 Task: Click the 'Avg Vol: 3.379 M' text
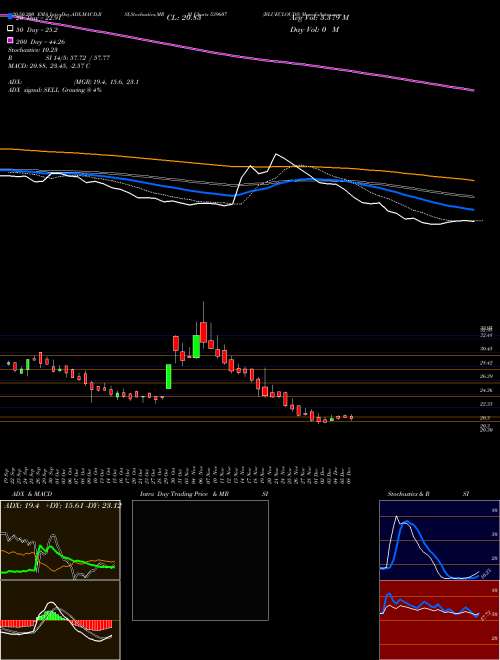(320, 18)
